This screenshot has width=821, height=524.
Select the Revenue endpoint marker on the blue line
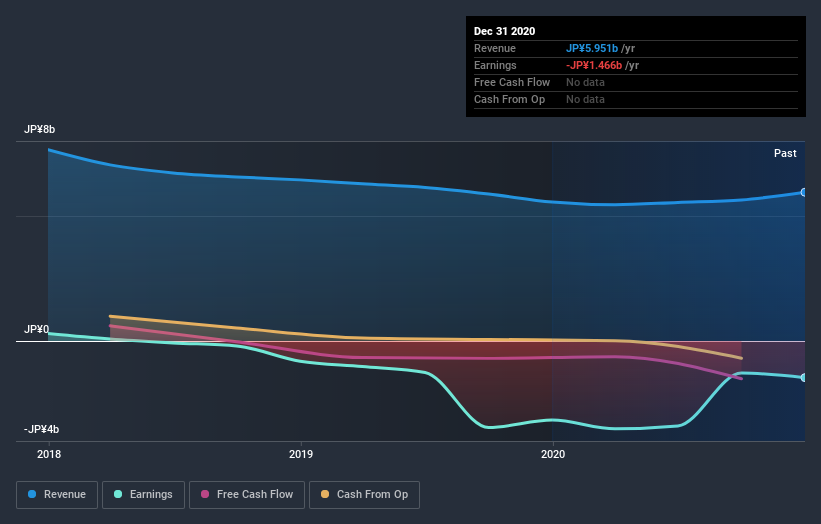[x=803, y=193]
